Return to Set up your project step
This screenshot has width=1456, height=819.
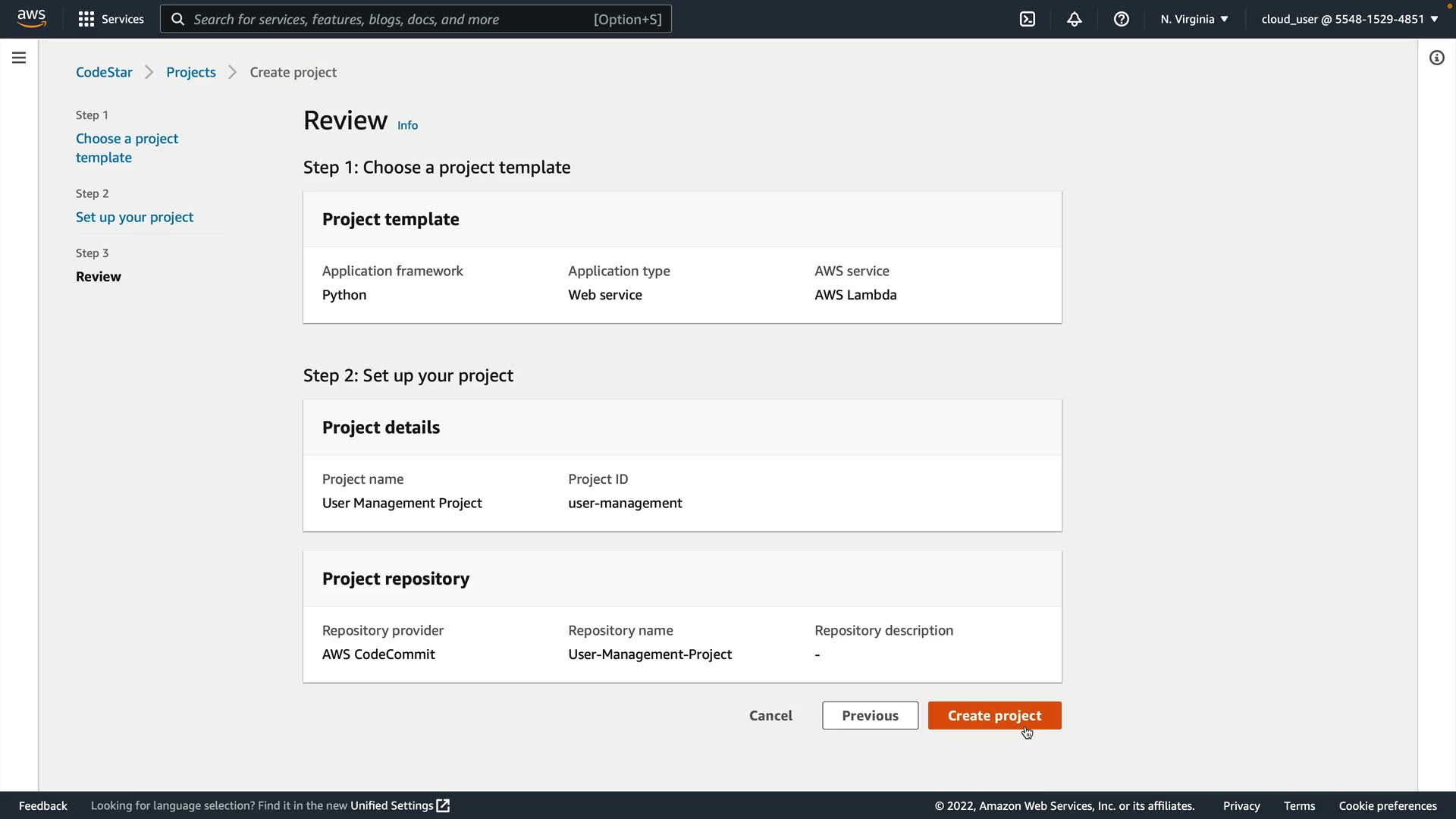pos(134,217)
